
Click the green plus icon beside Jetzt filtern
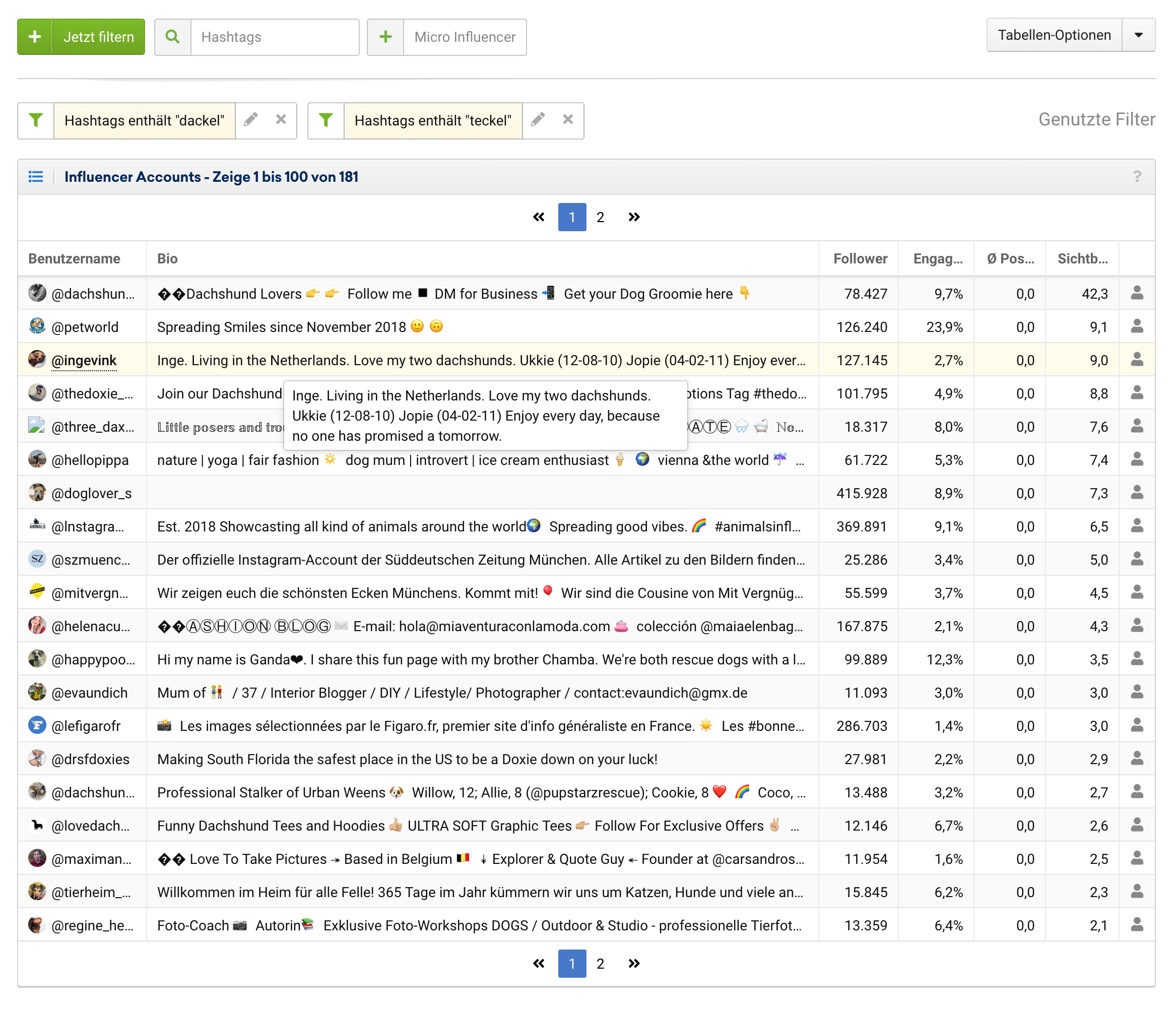[x=35, y=37]
